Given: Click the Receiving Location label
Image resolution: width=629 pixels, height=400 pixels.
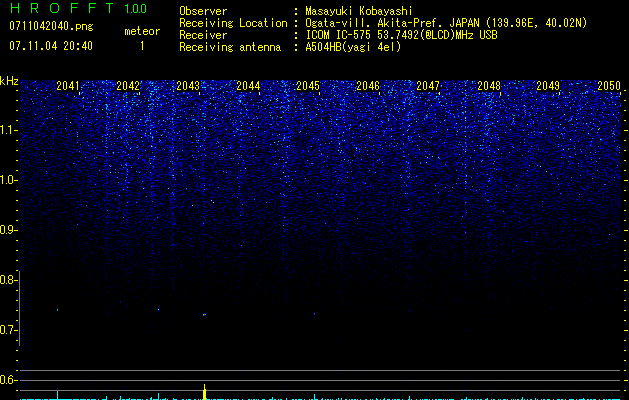Looking at the screenshot, I should coord(233,23).
